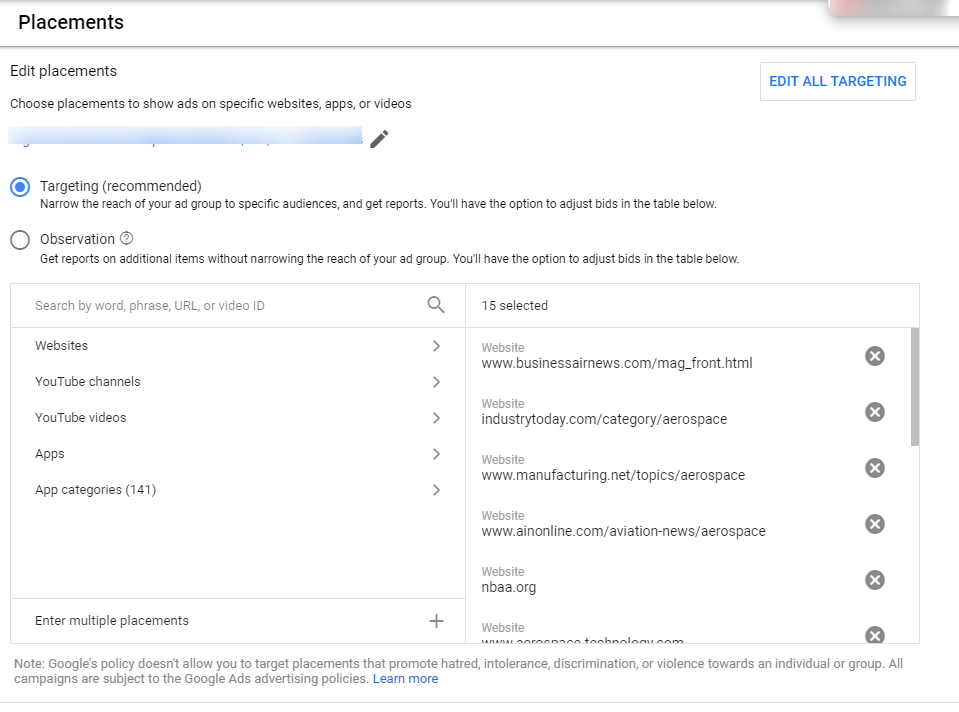Remove industrytoday.com/category/aerospace placement

click(875, 412)
